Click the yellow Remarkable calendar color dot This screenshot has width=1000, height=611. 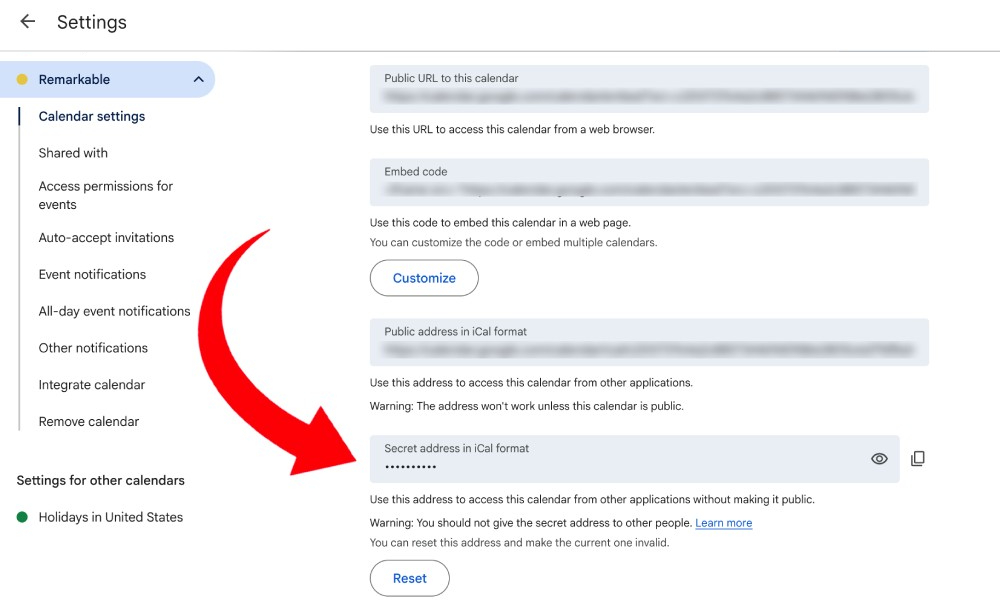click(x=22, y=80)
